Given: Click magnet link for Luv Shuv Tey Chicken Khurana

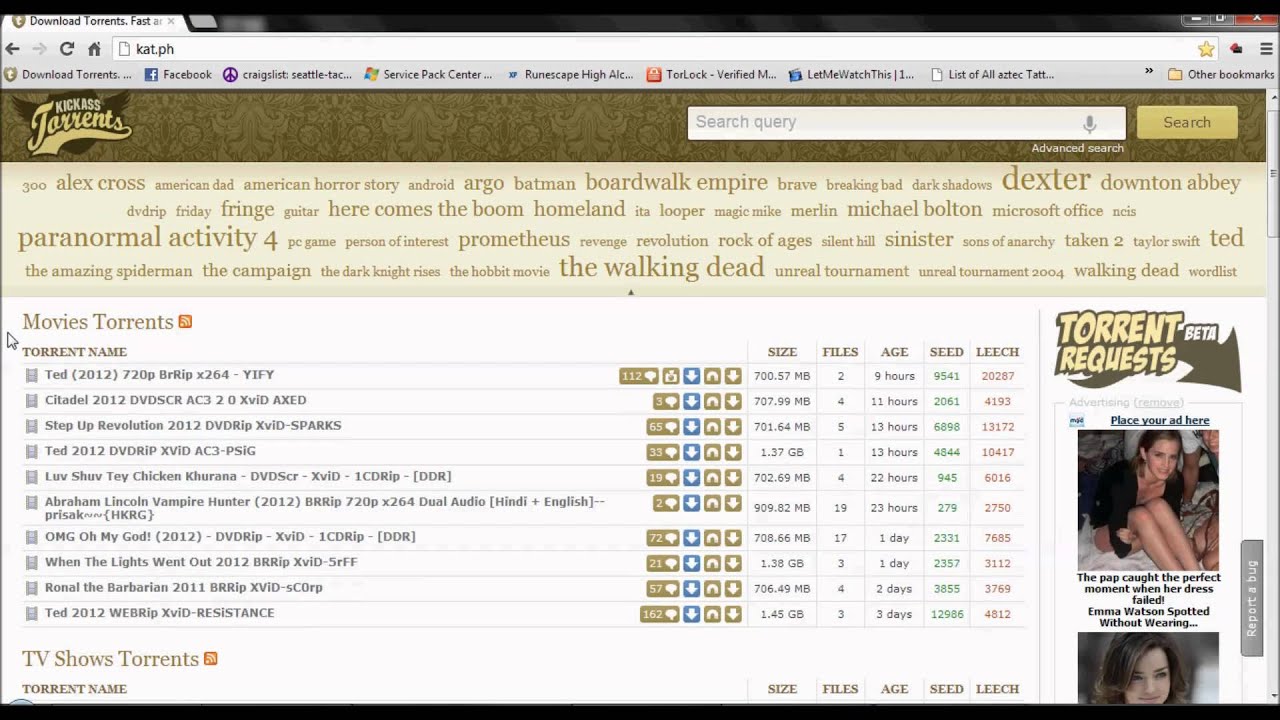Looking at the screenshot, I should (712, 478).
